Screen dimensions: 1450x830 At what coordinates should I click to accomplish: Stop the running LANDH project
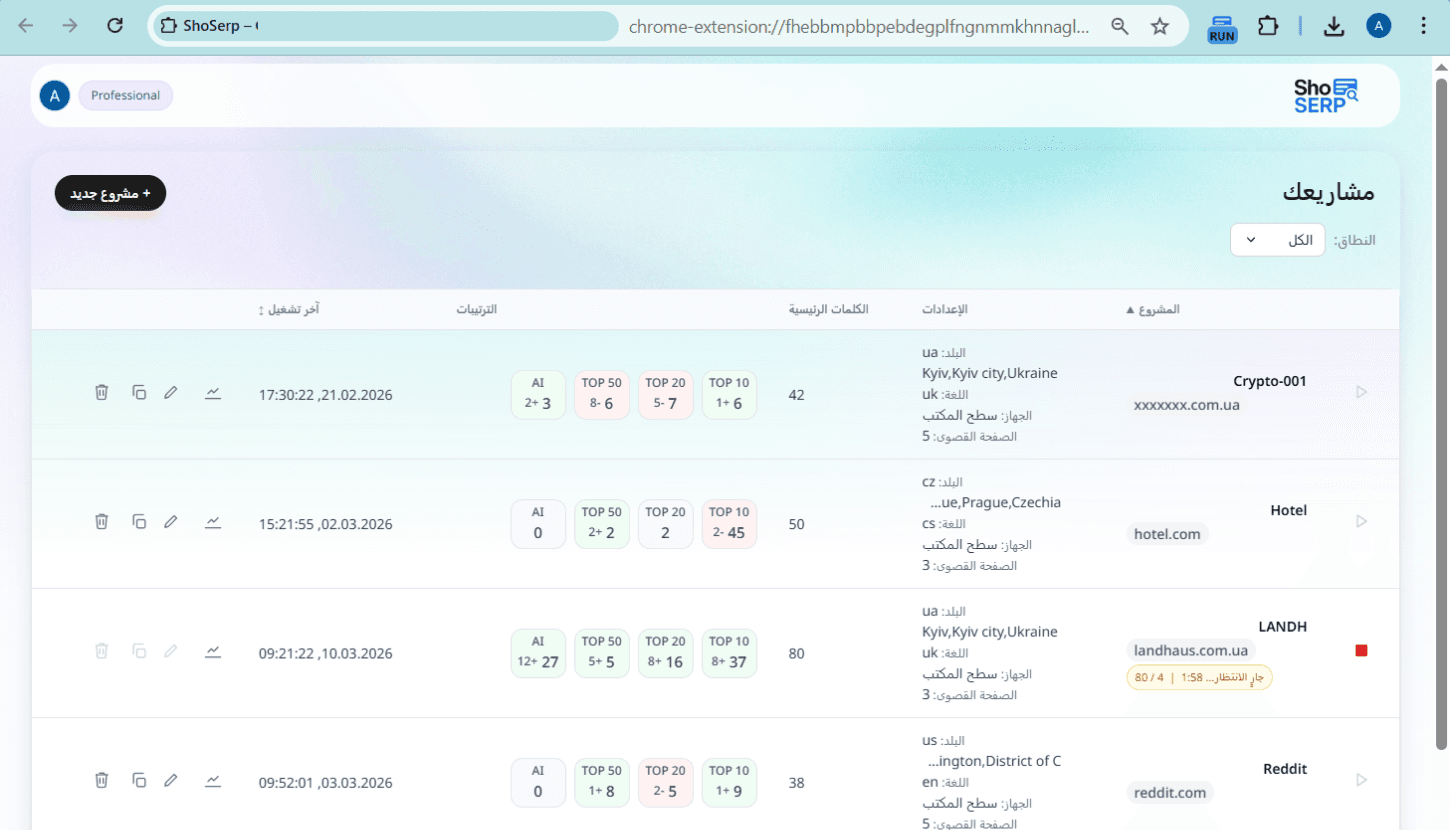pyautogui.click(x=1361, y=651)
